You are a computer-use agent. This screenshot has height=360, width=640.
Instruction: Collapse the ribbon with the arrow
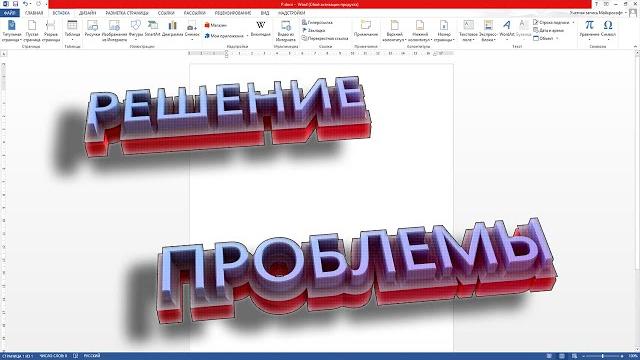[635, 47]
